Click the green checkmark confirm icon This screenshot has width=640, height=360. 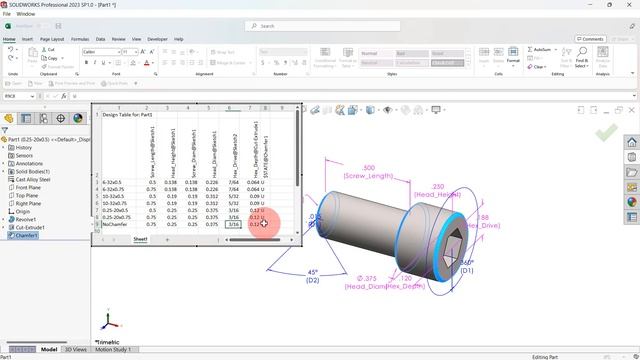tap(606, 133)
